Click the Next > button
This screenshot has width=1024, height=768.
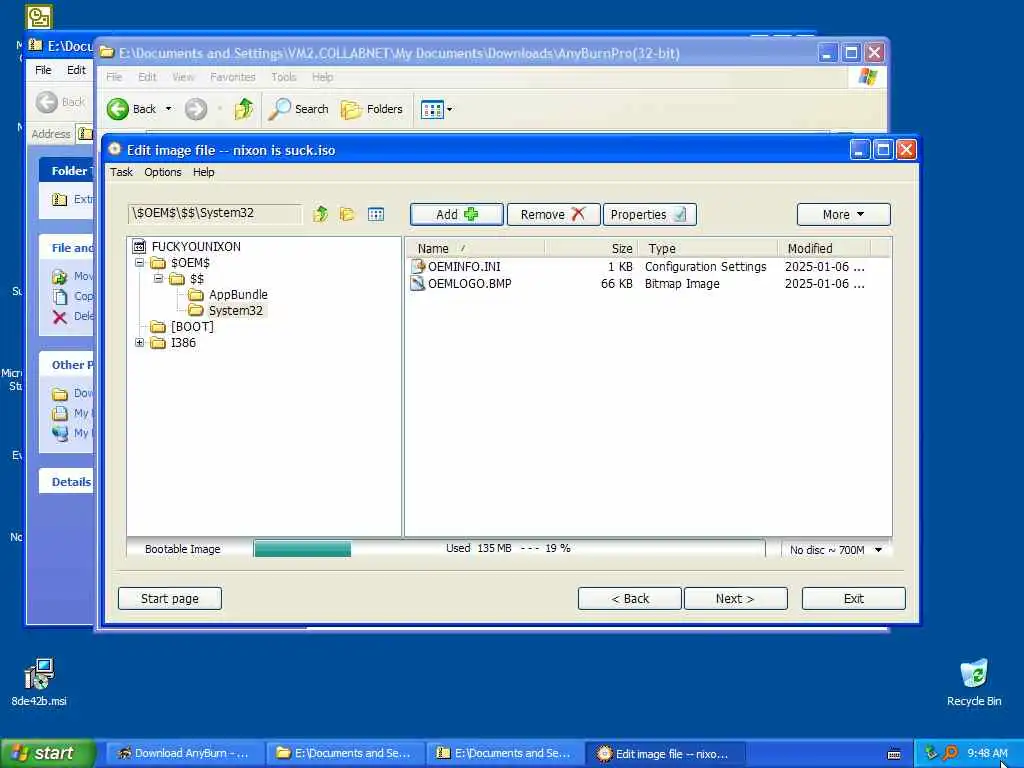(735, 599)
